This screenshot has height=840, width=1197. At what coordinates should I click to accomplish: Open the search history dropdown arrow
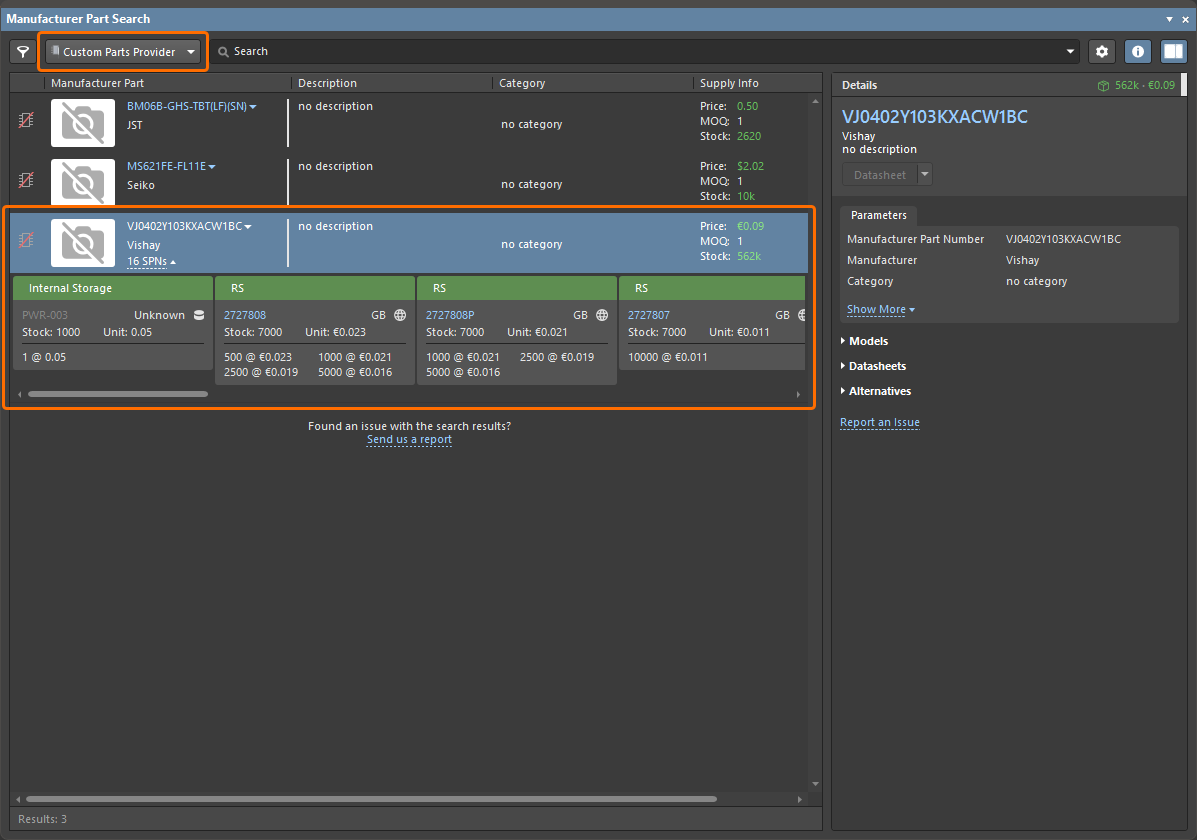pyautogui.click(x=1071, y=52)
